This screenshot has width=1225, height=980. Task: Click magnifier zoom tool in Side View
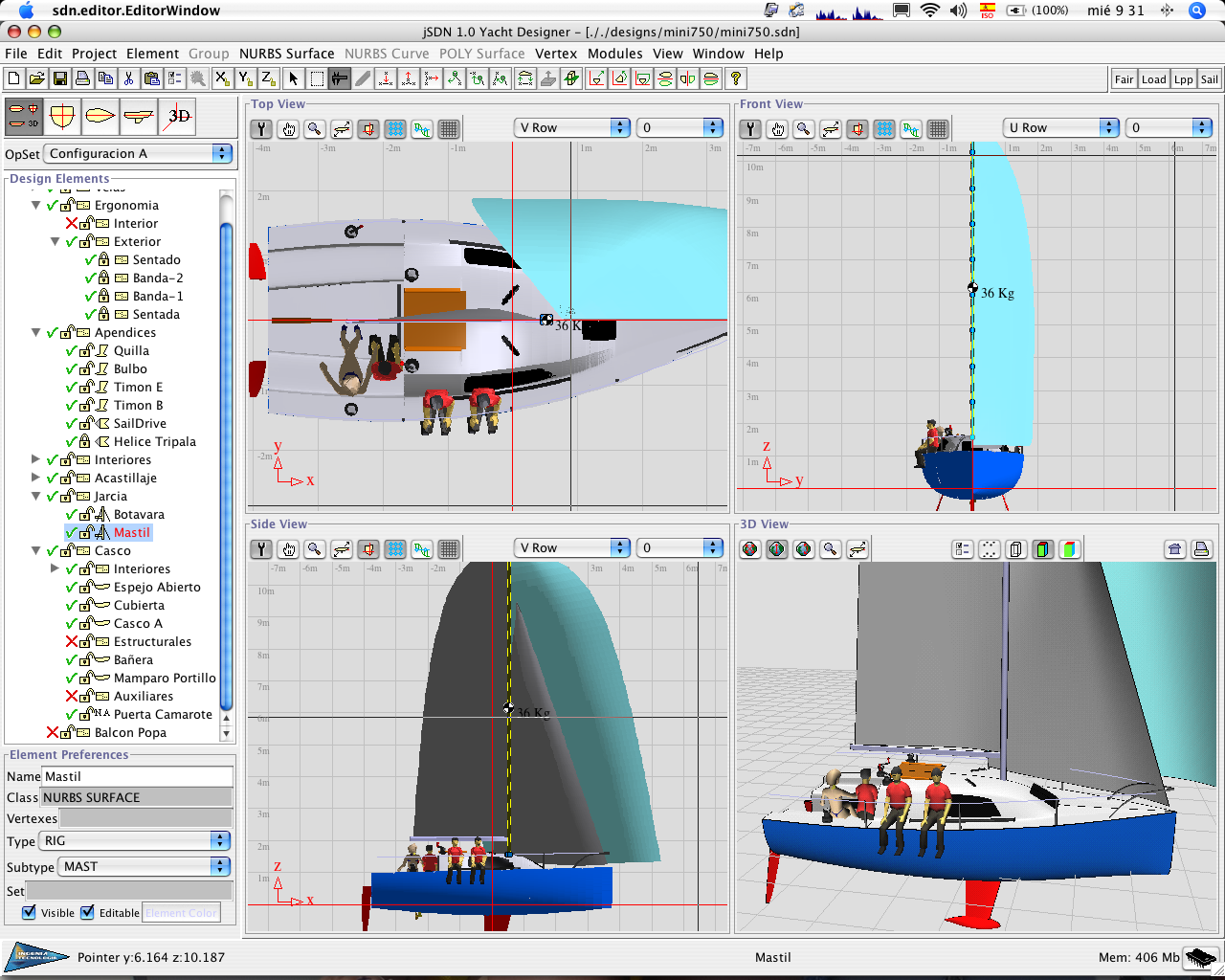tap(315, 548)
